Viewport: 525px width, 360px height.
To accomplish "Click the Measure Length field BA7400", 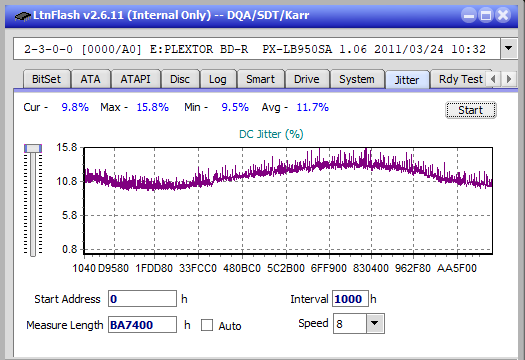I will click(142, 325).
